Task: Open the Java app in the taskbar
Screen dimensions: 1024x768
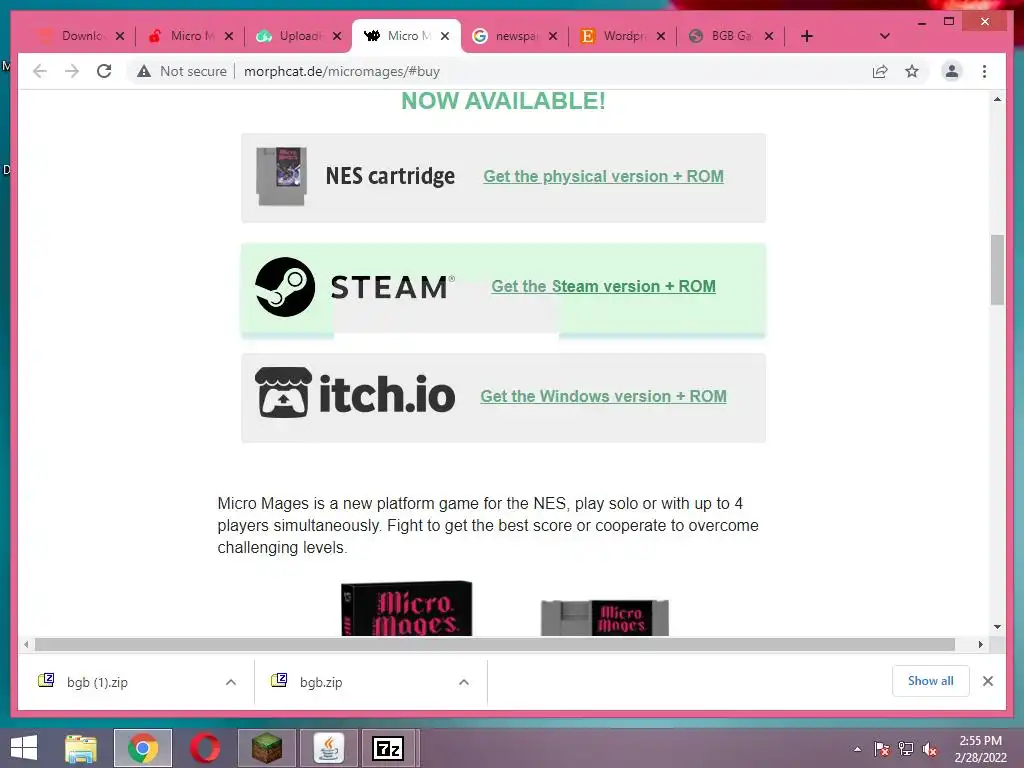Action: (x=328, y=748)
